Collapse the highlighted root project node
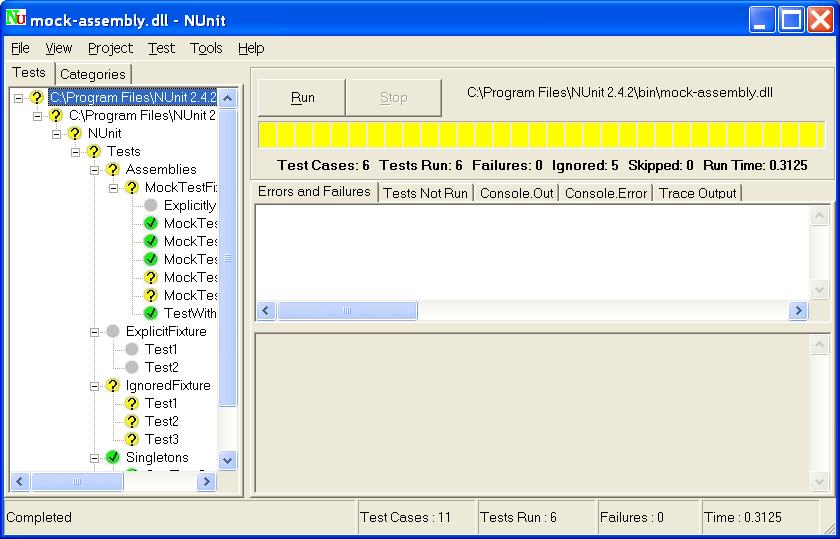 click(18, 98)
